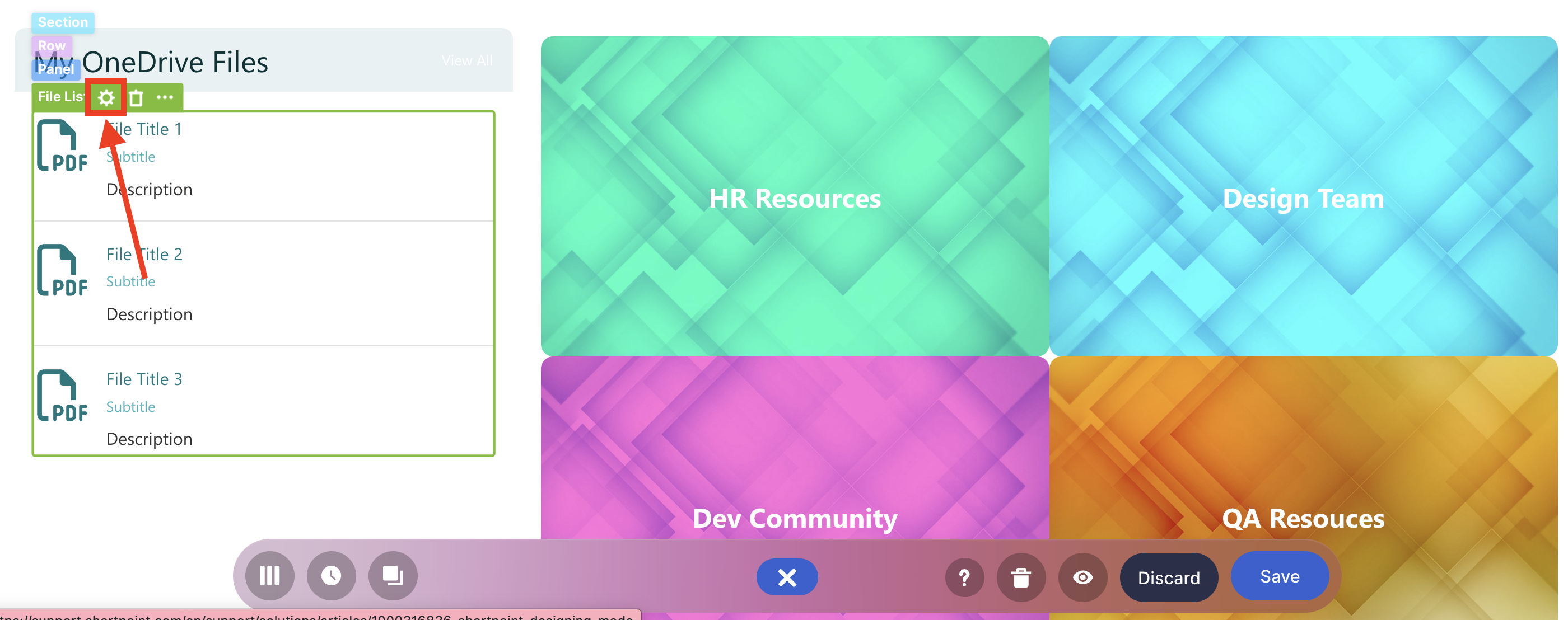Delete File List element with trash icon

click(x=136, y=97)
